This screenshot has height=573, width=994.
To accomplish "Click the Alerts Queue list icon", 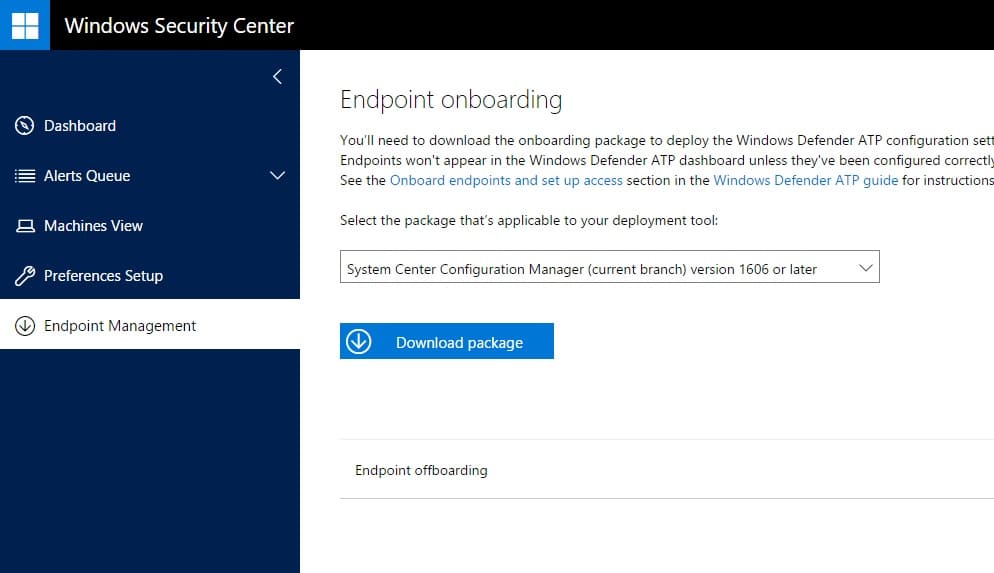I will click(25, 176).
